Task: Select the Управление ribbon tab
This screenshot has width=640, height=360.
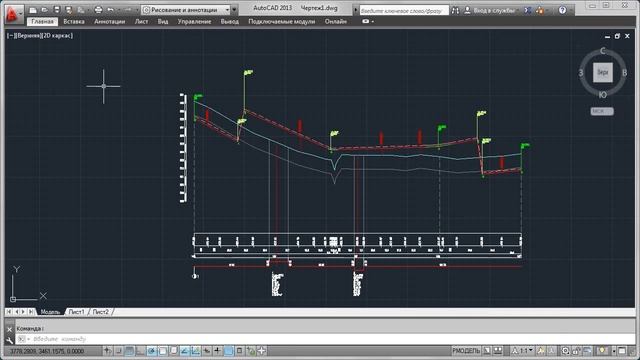Action: click(194, 22)
